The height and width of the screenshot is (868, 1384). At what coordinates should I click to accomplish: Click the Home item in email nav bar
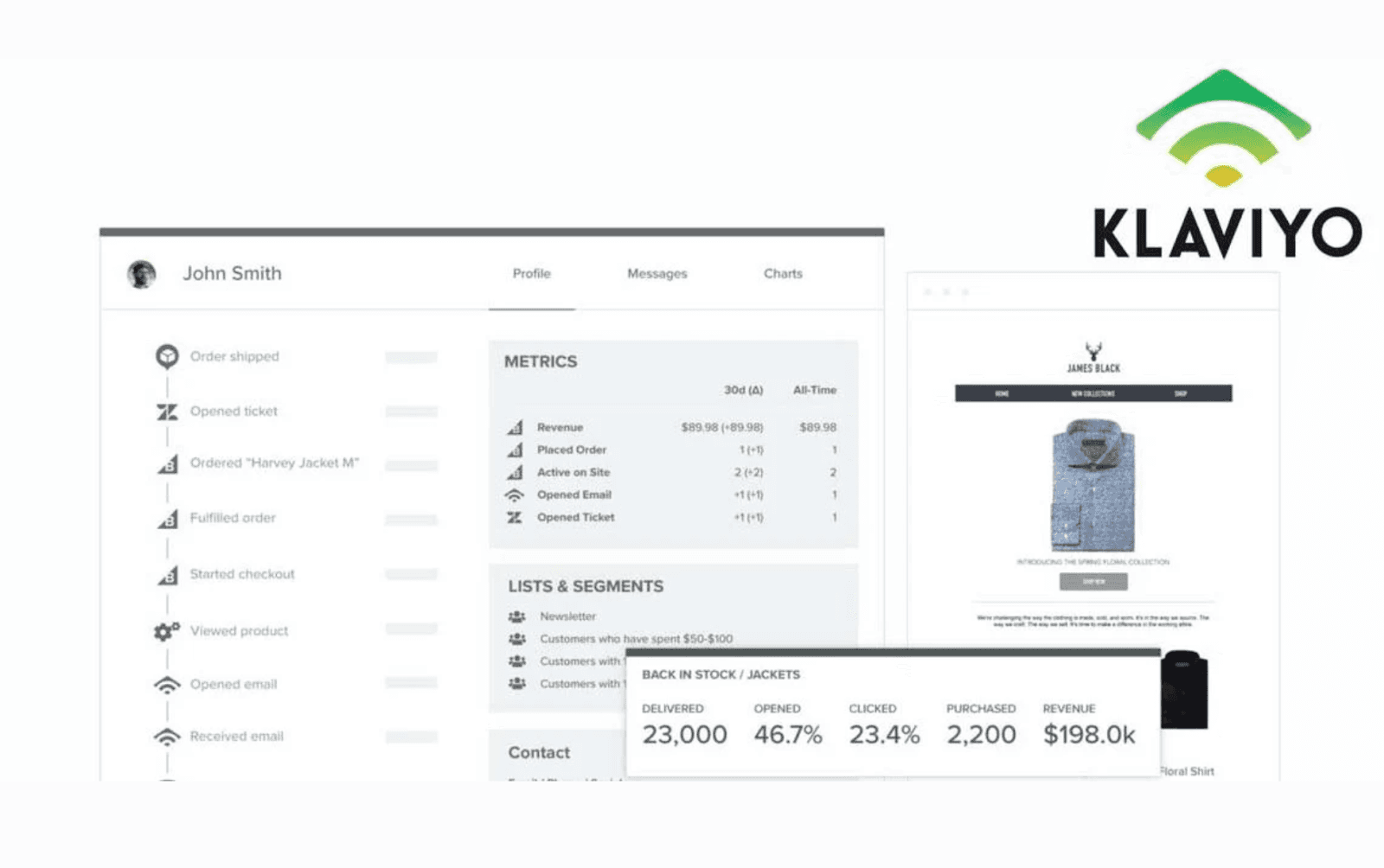1002,393
